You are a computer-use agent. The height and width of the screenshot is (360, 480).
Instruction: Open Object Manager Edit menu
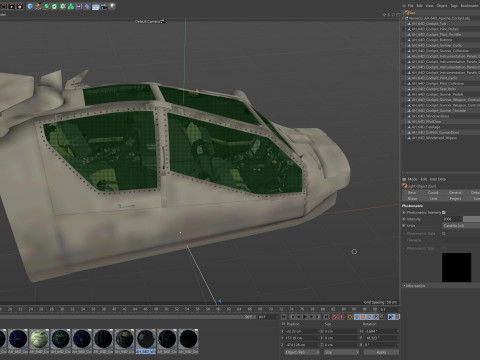click(x=420, y=6)
